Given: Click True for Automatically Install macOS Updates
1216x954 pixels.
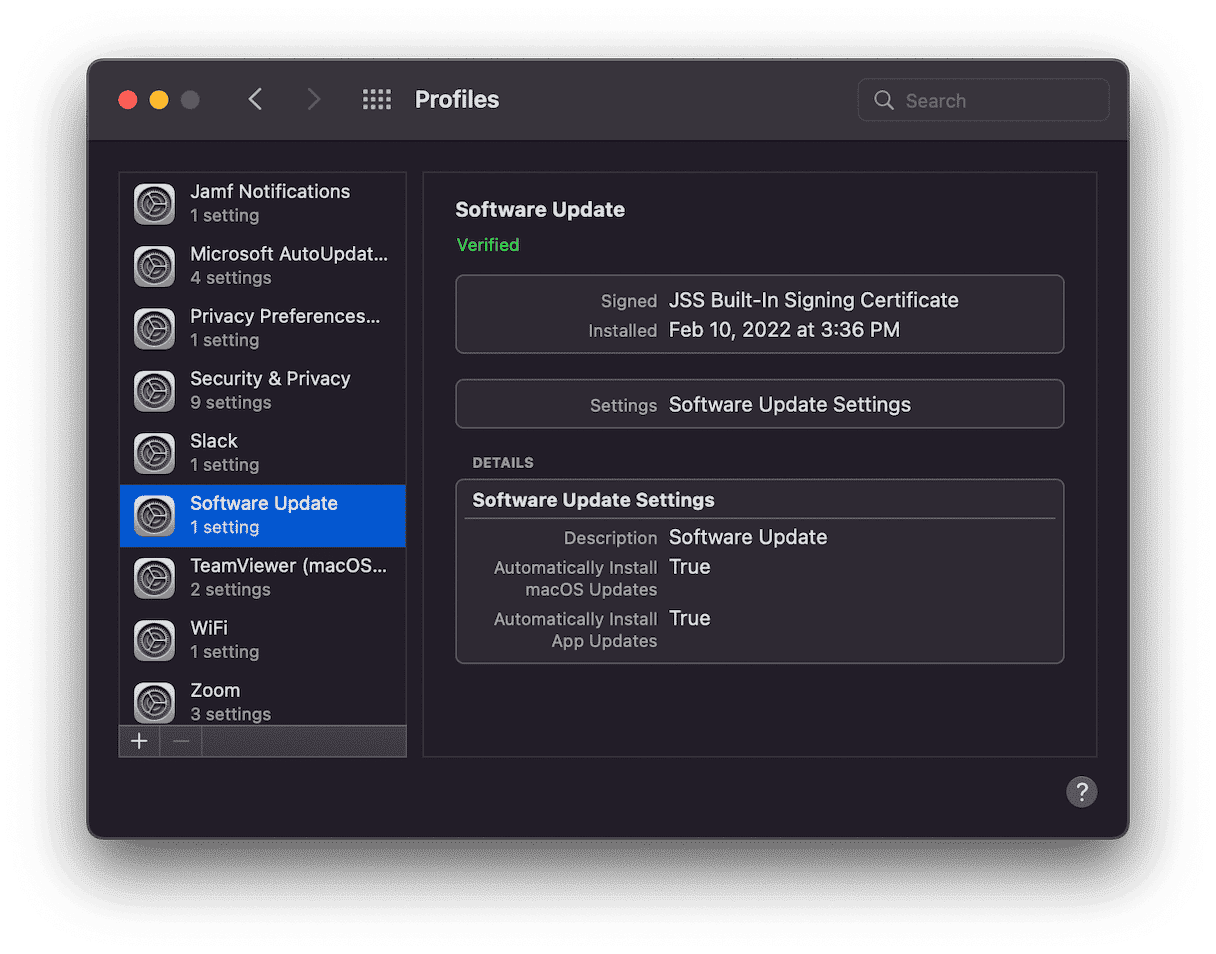Looking at the screenshot, I should point(690,567).
